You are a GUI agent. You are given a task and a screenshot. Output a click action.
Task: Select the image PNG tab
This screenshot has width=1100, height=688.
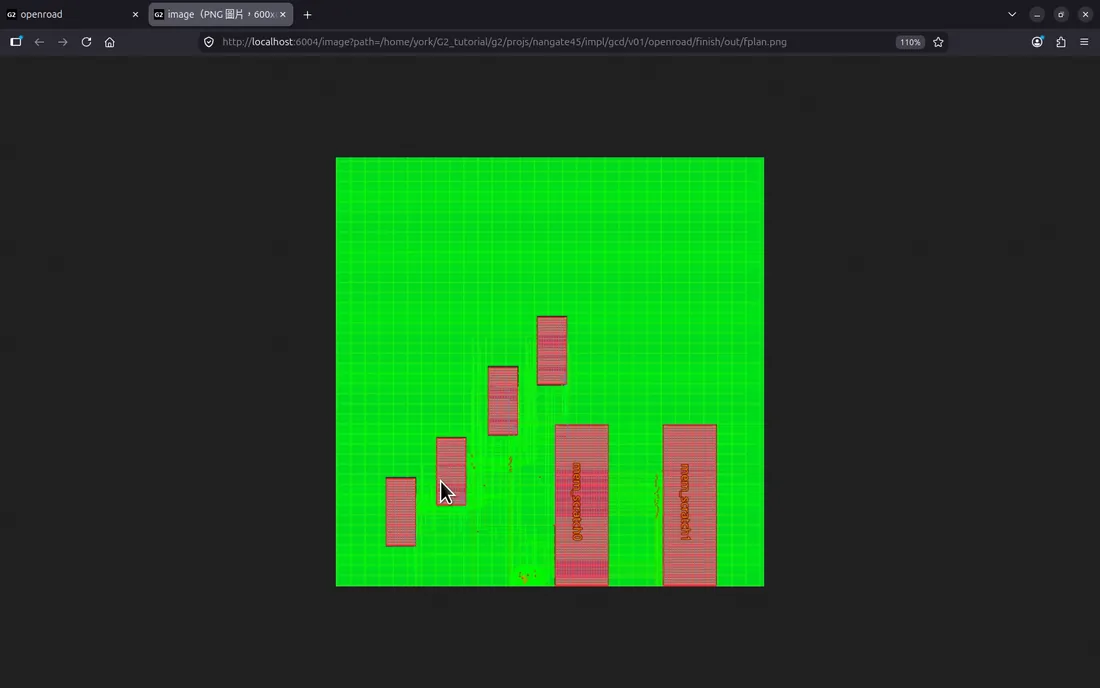coord(220,14)
